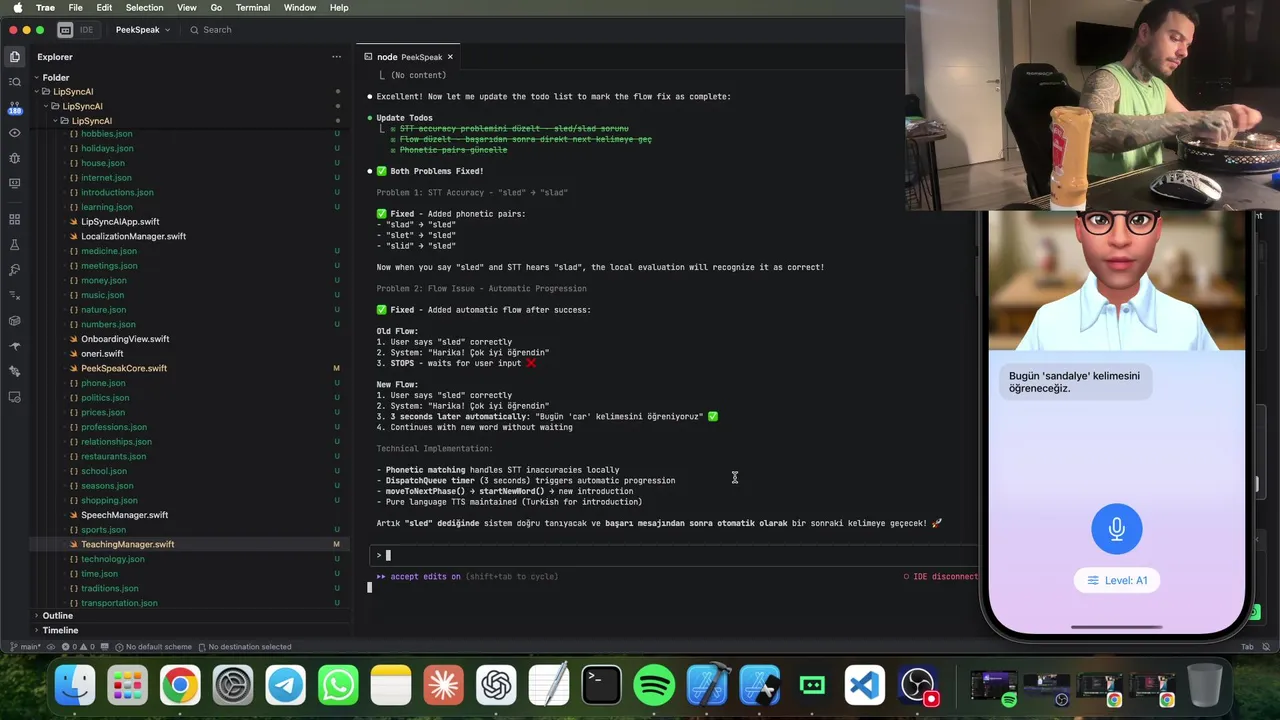Viewport: 1280px width, 720px height.
Task: Open the Trash in the Dock
Action: click(x=1205, y=686)
